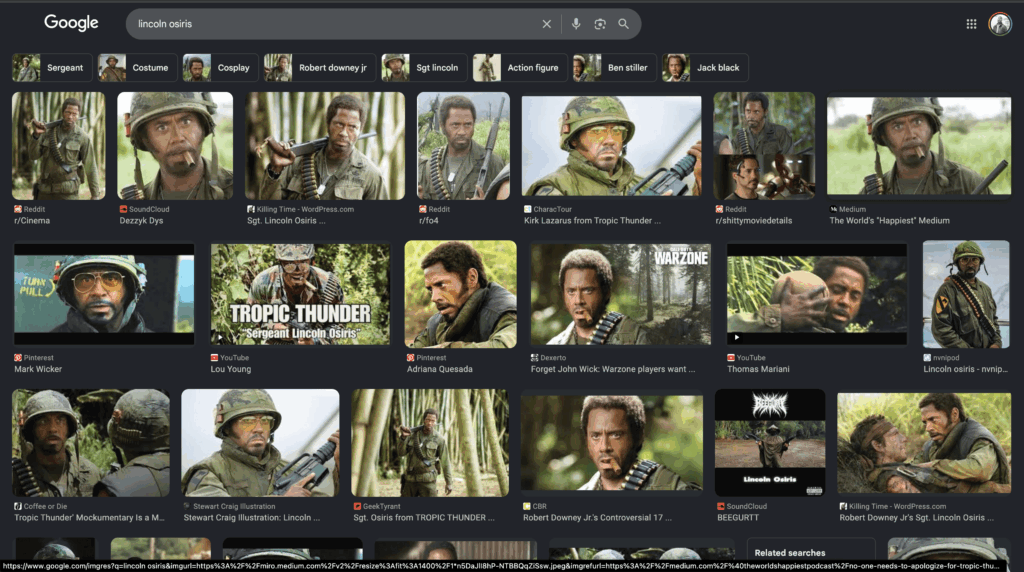The height and width of the screenshot is (572, 1024).
Task: Click 'Robert Downey Jr.'s Controversial 17' caption
Action: click(x=598, y=518)
